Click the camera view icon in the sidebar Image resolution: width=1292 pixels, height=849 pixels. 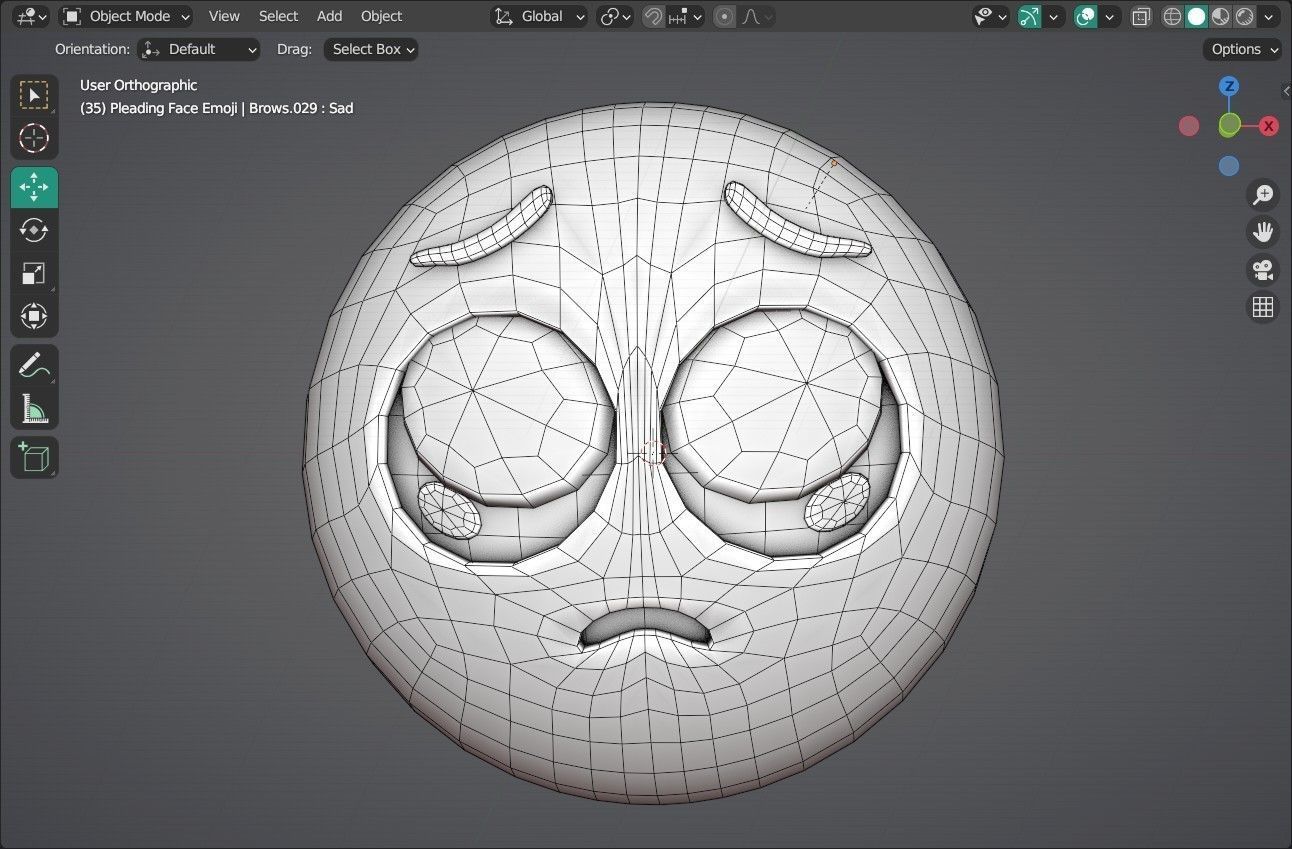pos(1263,270)
